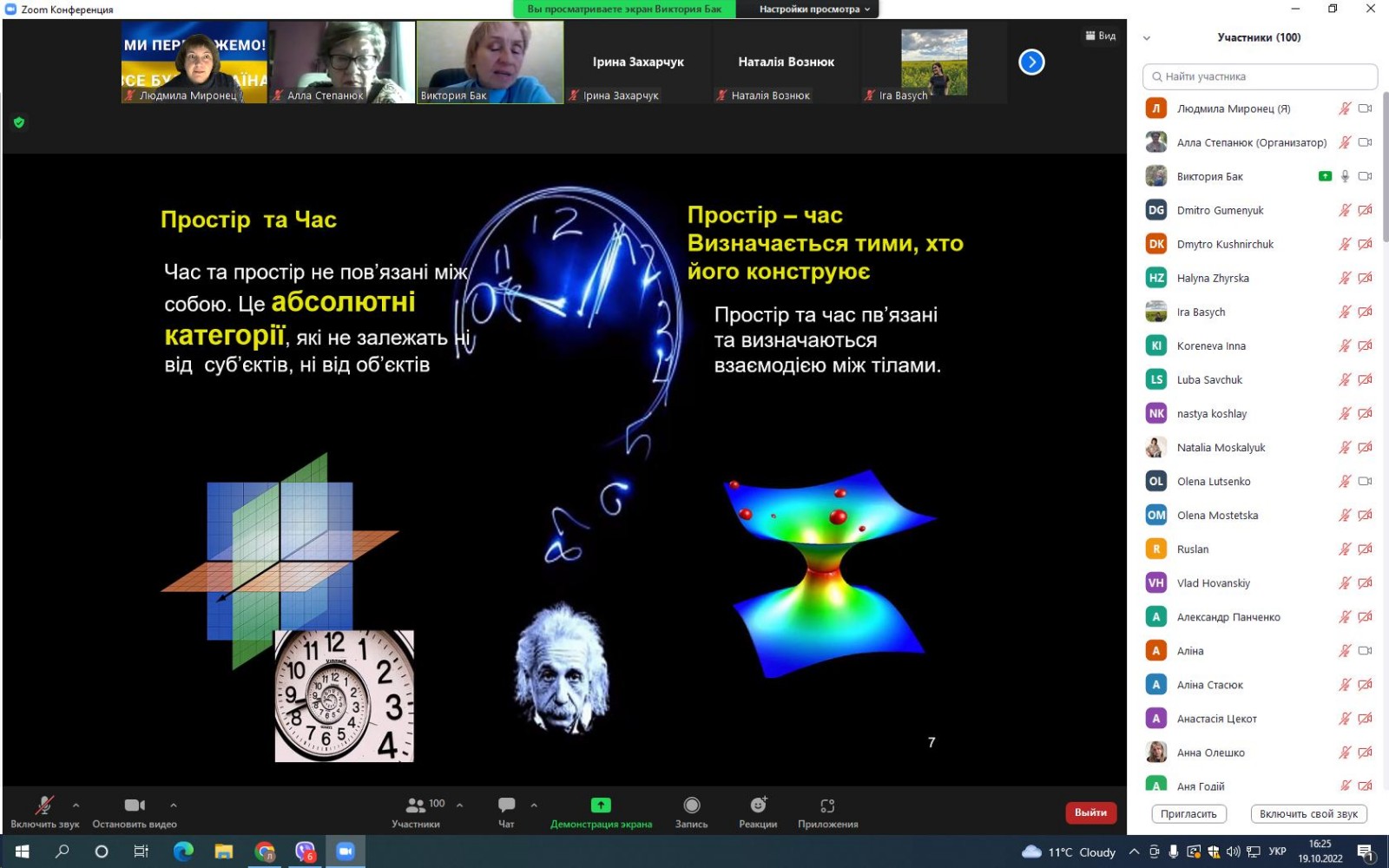Click the Найти участника search field
The height and width of the screenshot is (868, 1389).
click(x=1260, y=76)
